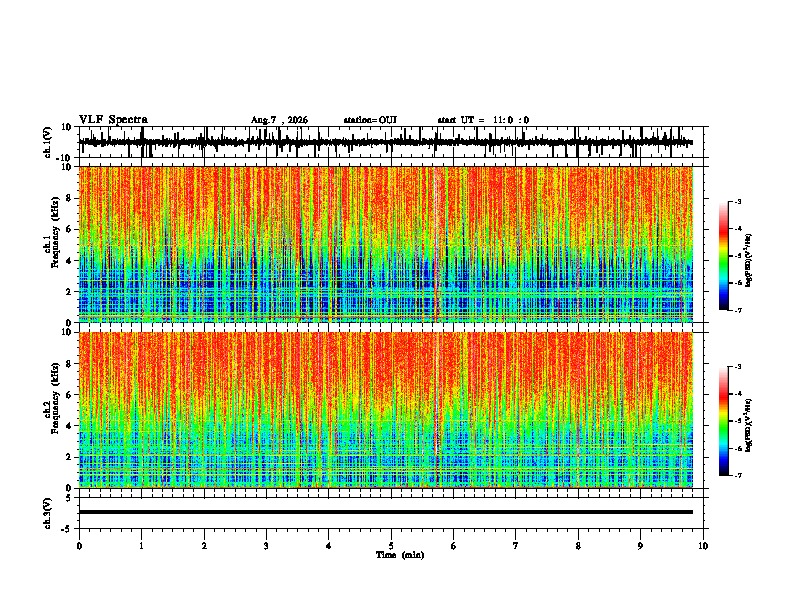Click the ch.2 color bar top label "-3"
The height and width of the screenshot is (612, 792).
[x=737, y=367]
